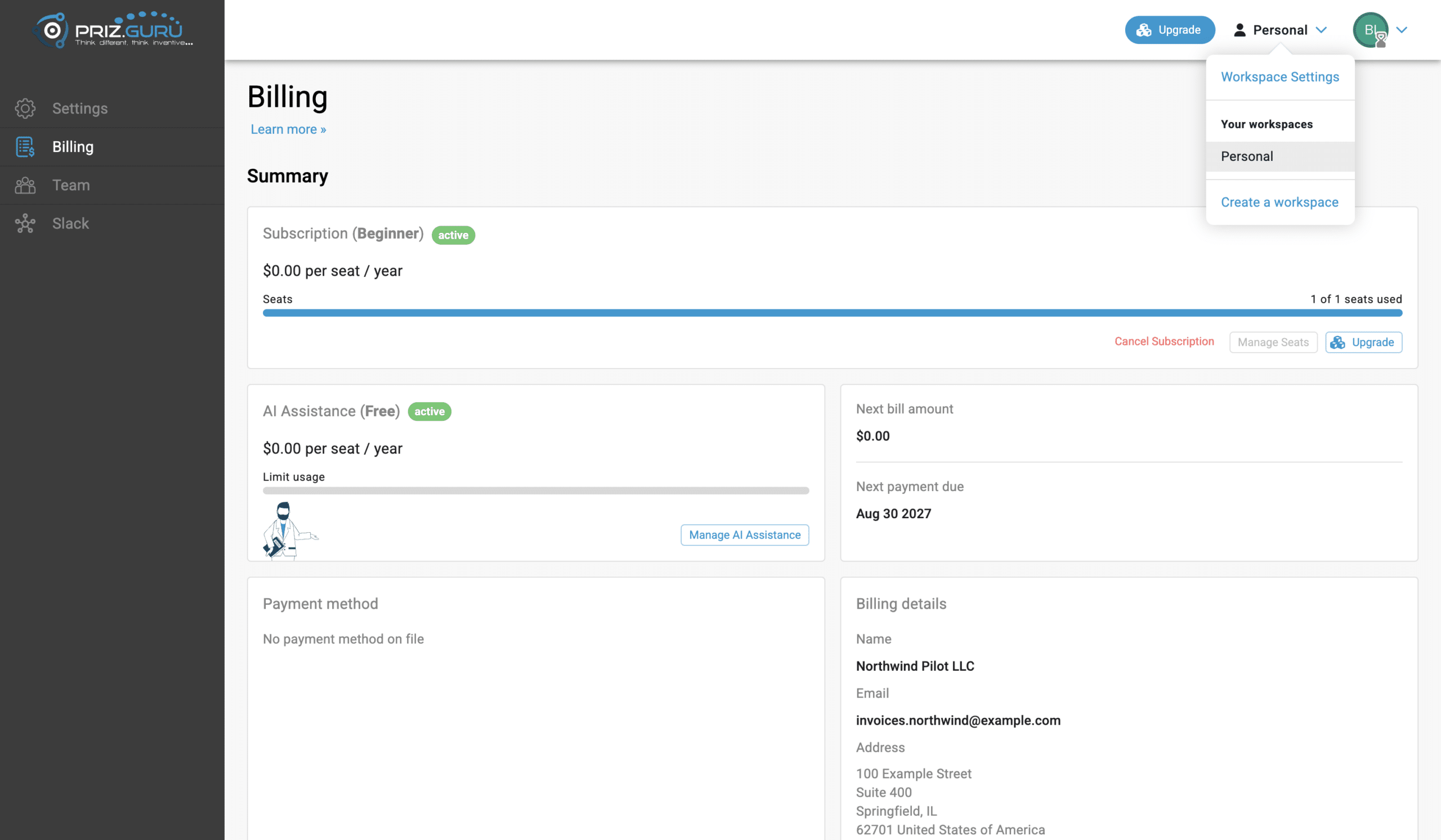This screenshot has height=840, width=1441.
Task: Click the active badge next to Subscription
Action: (x=453, y=235)
